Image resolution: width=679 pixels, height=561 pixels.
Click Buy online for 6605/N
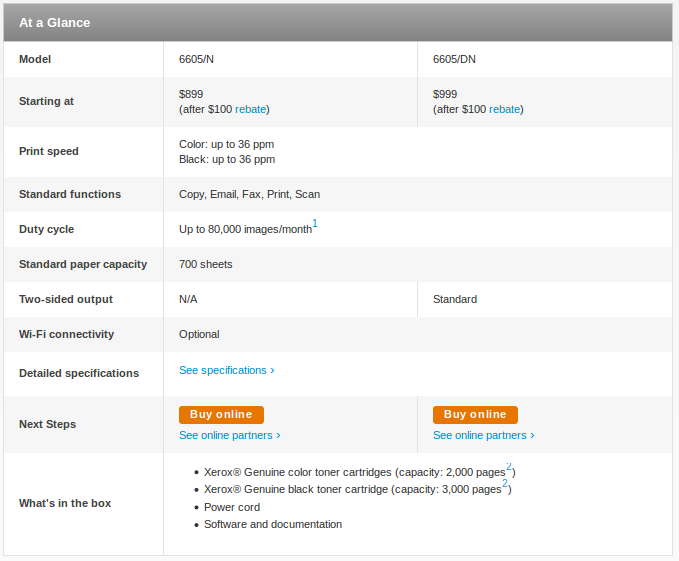(221, 415)
